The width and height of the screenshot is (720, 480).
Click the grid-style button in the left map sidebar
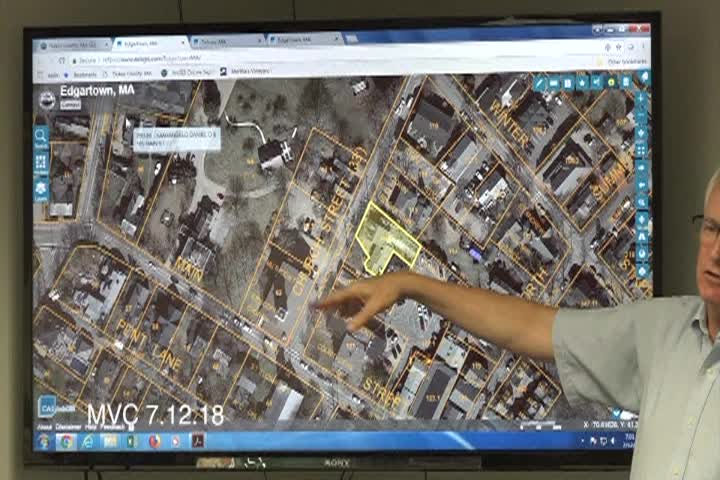(40, 164)
